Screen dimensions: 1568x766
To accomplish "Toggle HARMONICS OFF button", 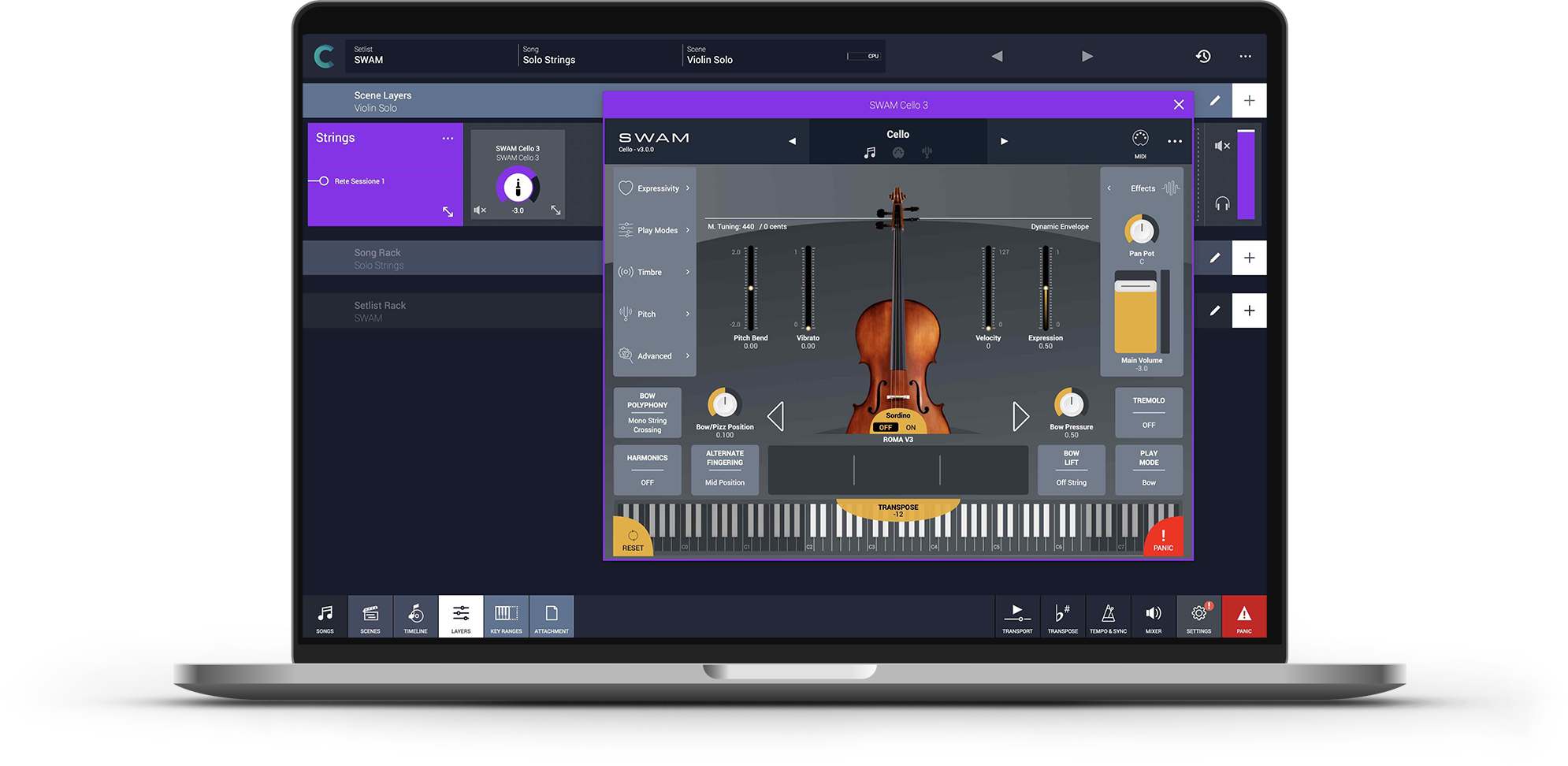I will tap(647, 470).
